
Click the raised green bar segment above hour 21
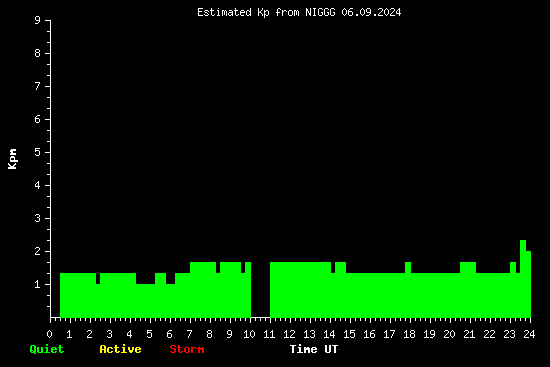(468, 267)
